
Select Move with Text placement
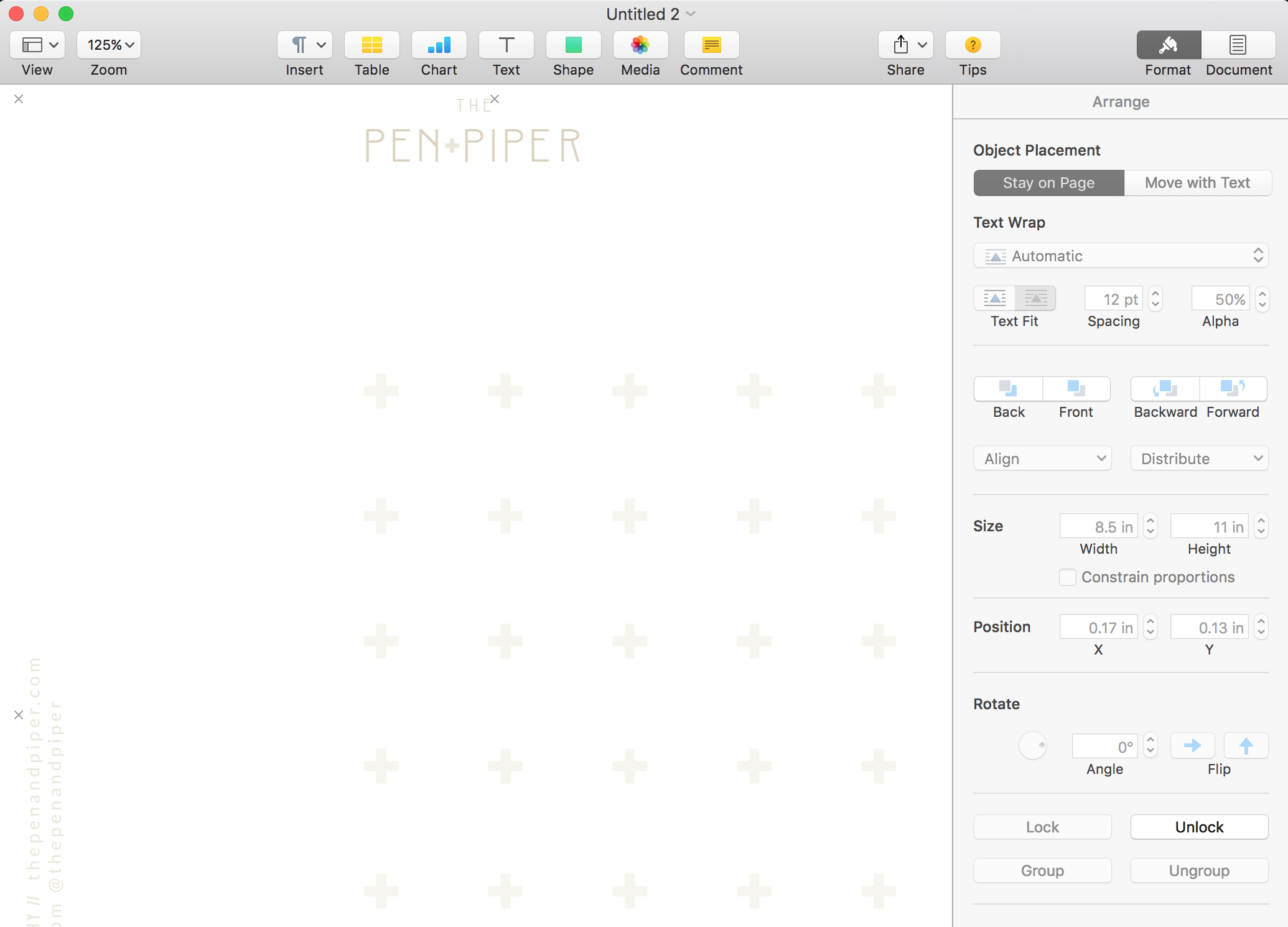pyautogui.click(x=1197, y=183)
